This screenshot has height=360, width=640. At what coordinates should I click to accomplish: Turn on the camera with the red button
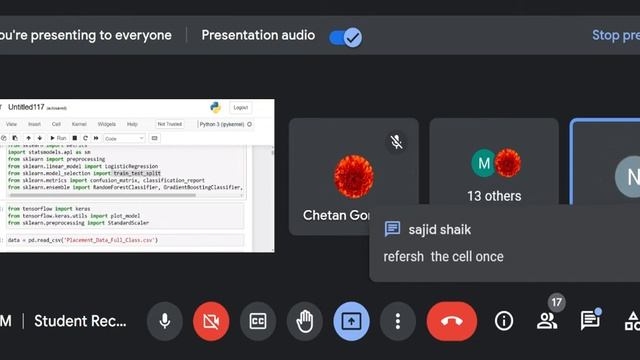(211, 321)
